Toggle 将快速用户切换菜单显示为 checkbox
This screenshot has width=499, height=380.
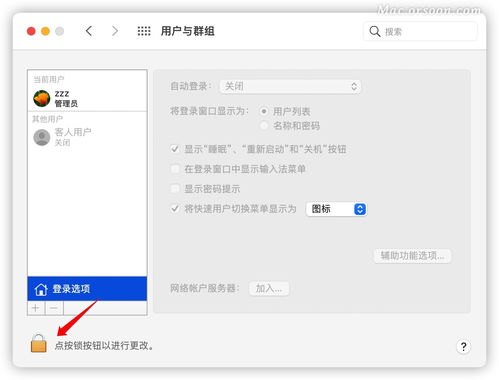point(175,209)
